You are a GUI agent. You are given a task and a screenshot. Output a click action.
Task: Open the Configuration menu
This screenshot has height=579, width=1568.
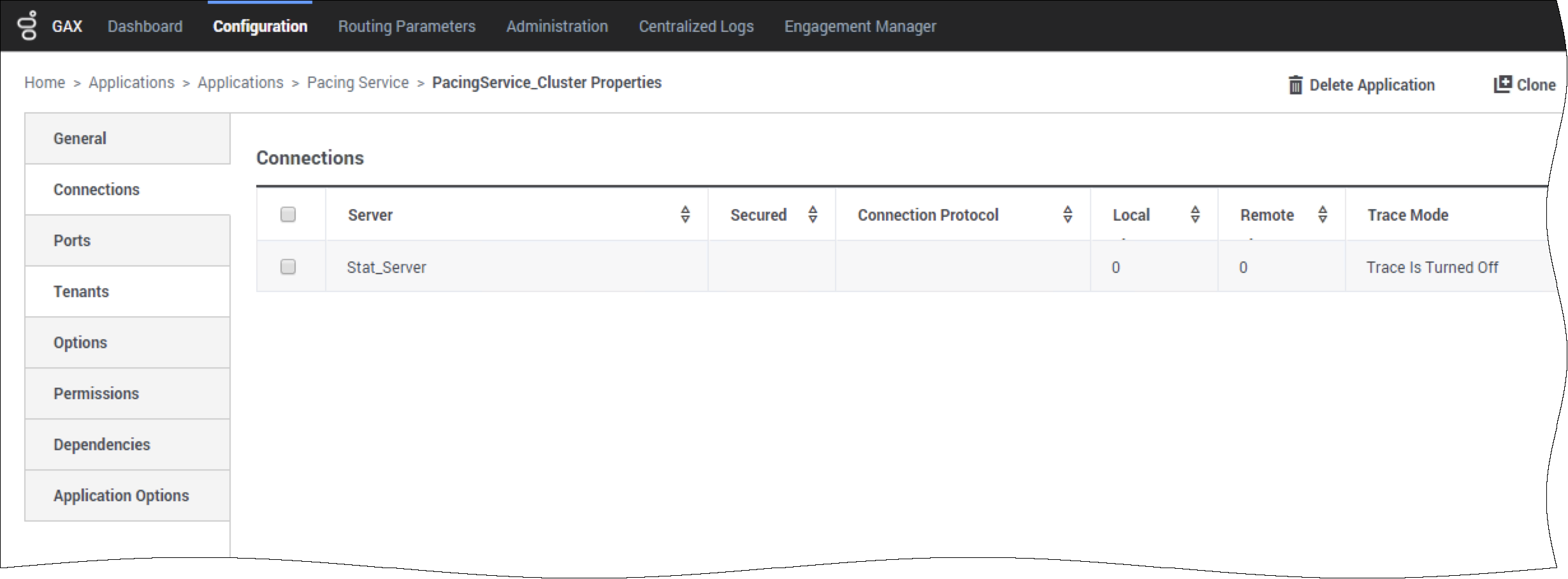point(260,26)
